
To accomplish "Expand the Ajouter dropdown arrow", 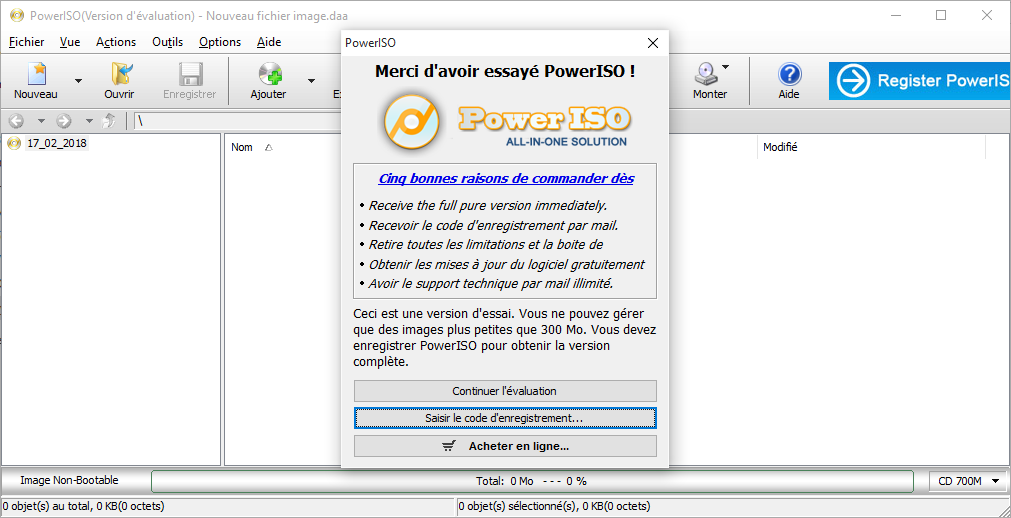I will click(311, 81).
